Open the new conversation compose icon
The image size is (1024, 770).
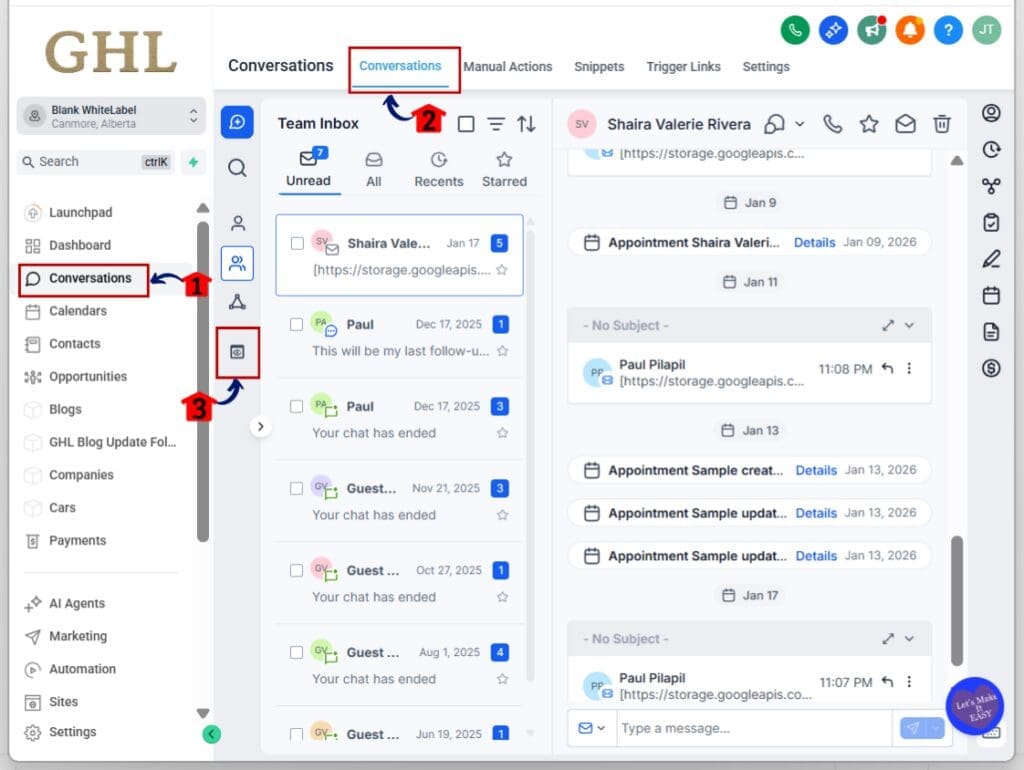[237, 122]
